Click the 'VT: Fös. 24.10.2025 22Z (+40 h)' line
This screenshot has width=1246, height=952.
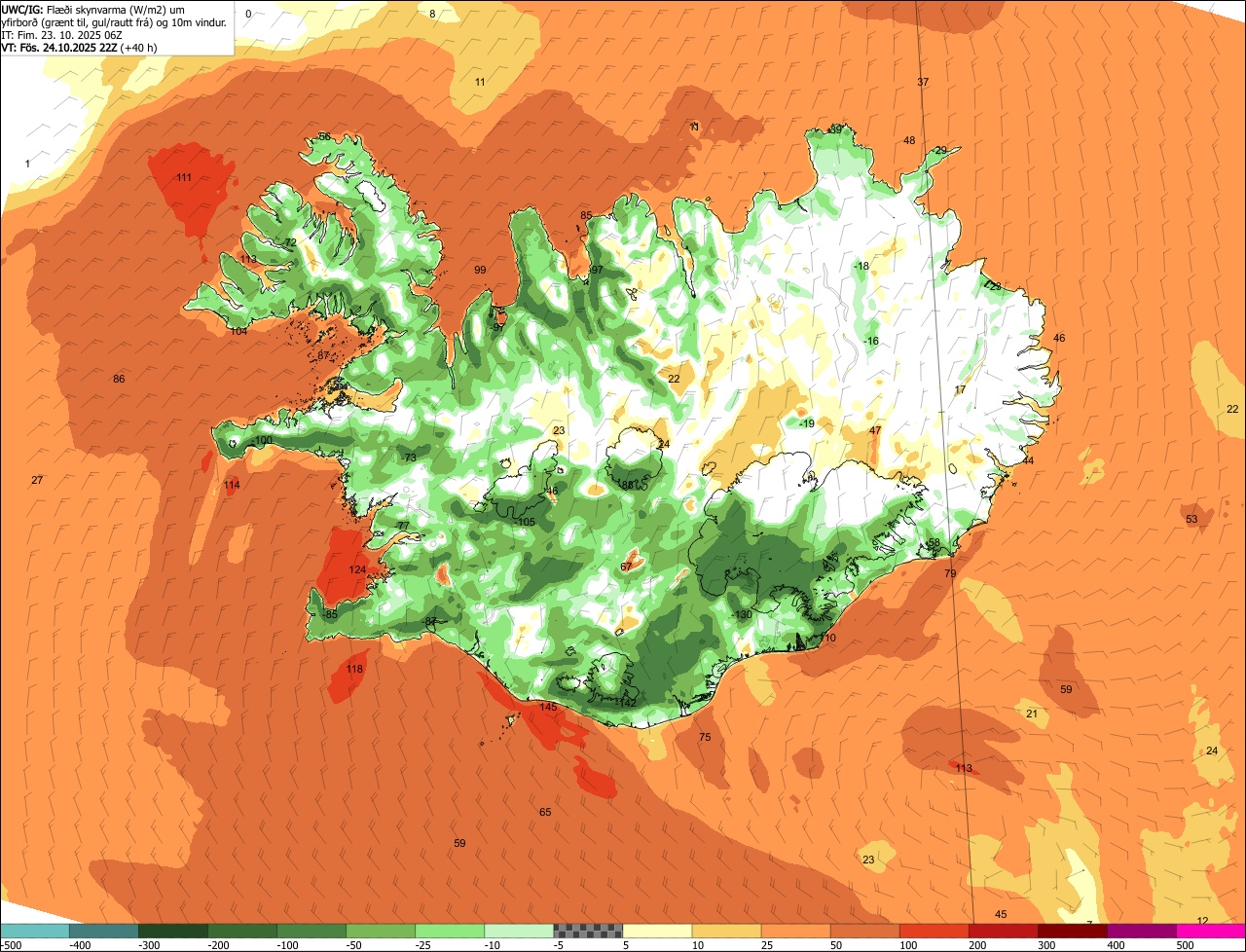pyautogui.click(x=80, y=47)
